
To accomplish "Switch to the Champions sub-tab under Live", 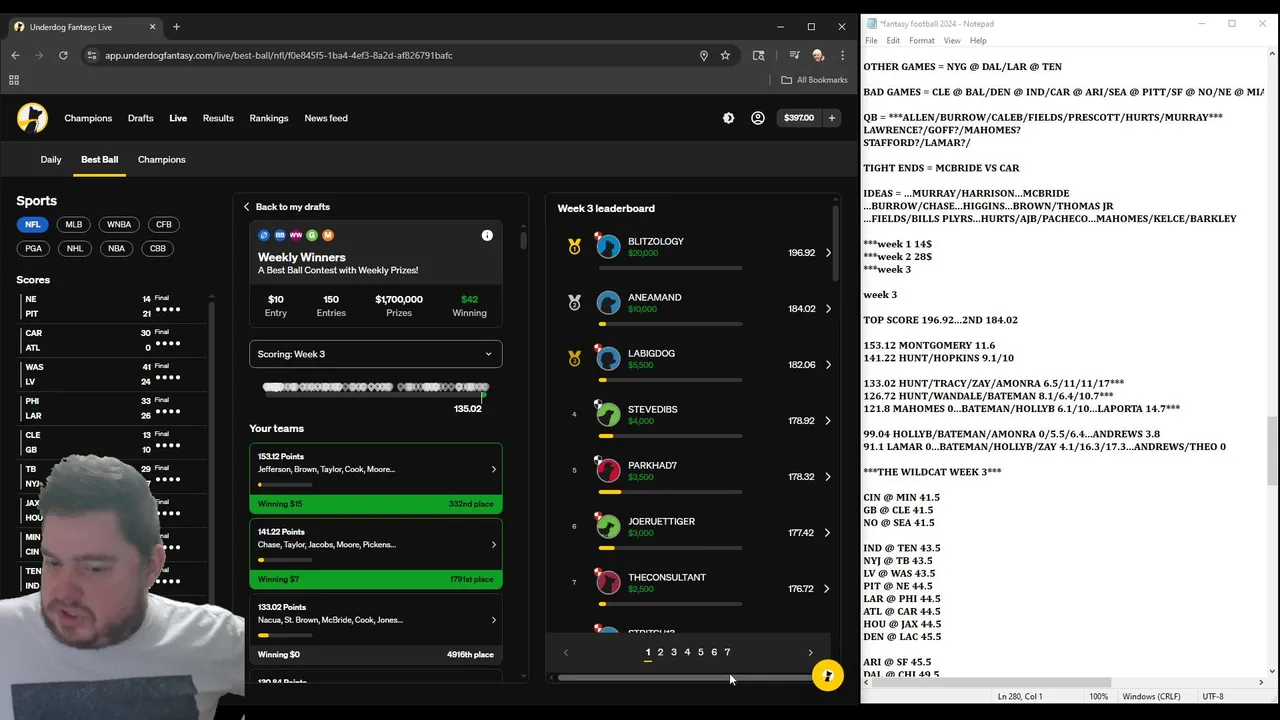I will click(162, 159).
